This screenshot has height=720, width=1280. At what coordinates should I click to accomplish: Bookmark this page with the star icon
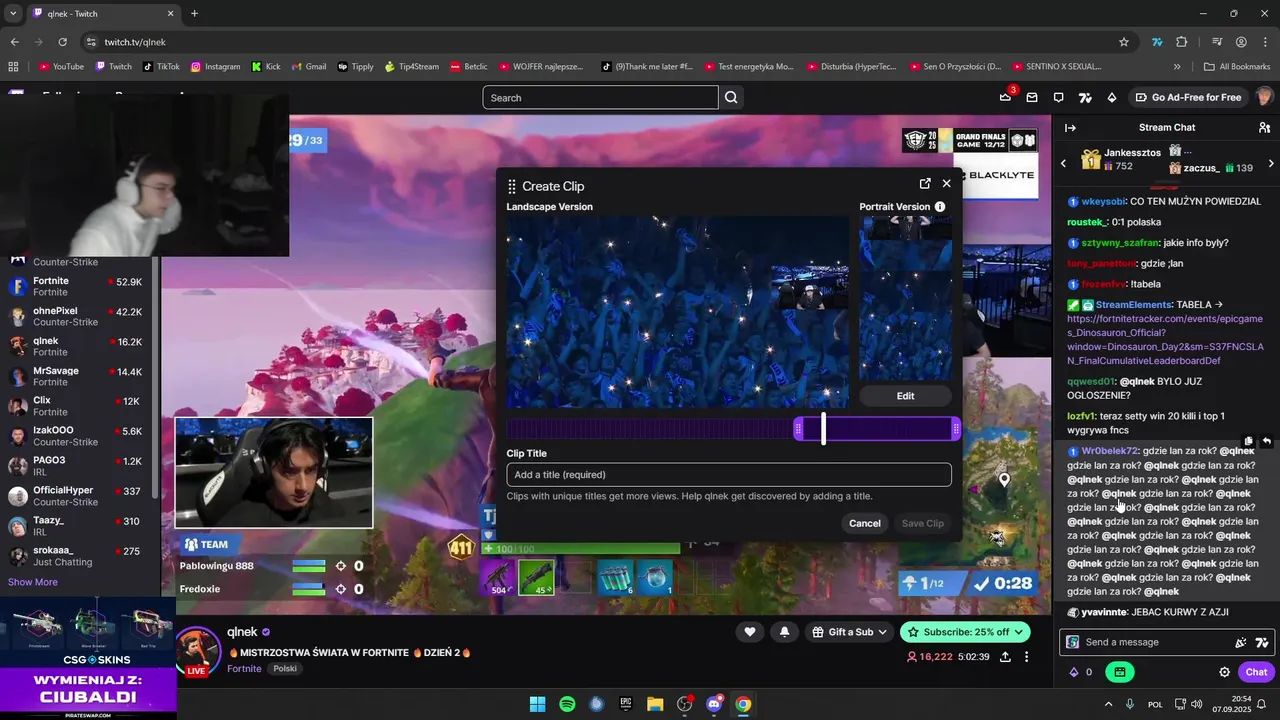point(1124,42)
